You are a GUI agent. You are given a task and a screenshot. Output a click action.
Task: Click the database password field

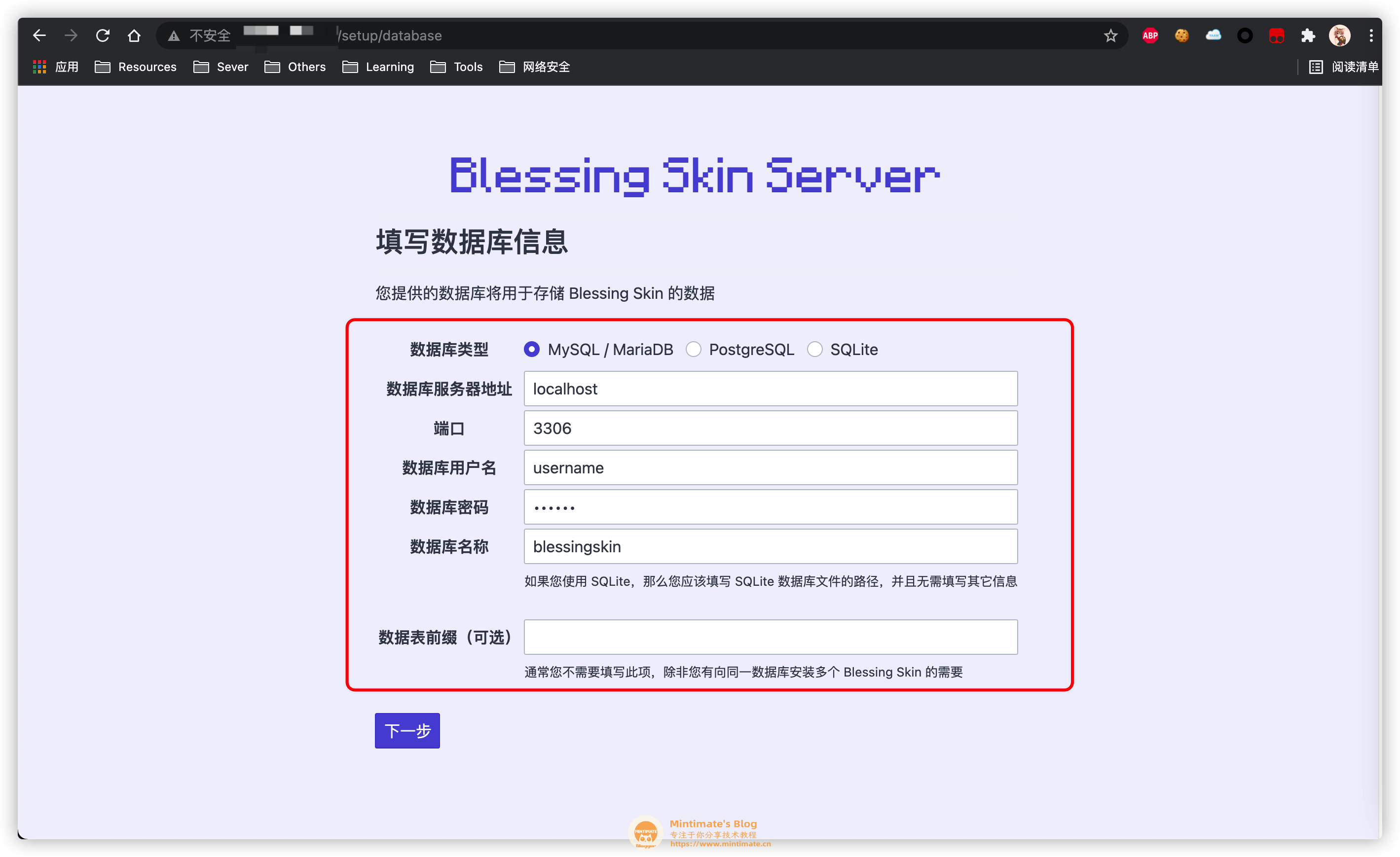[771, 507]
